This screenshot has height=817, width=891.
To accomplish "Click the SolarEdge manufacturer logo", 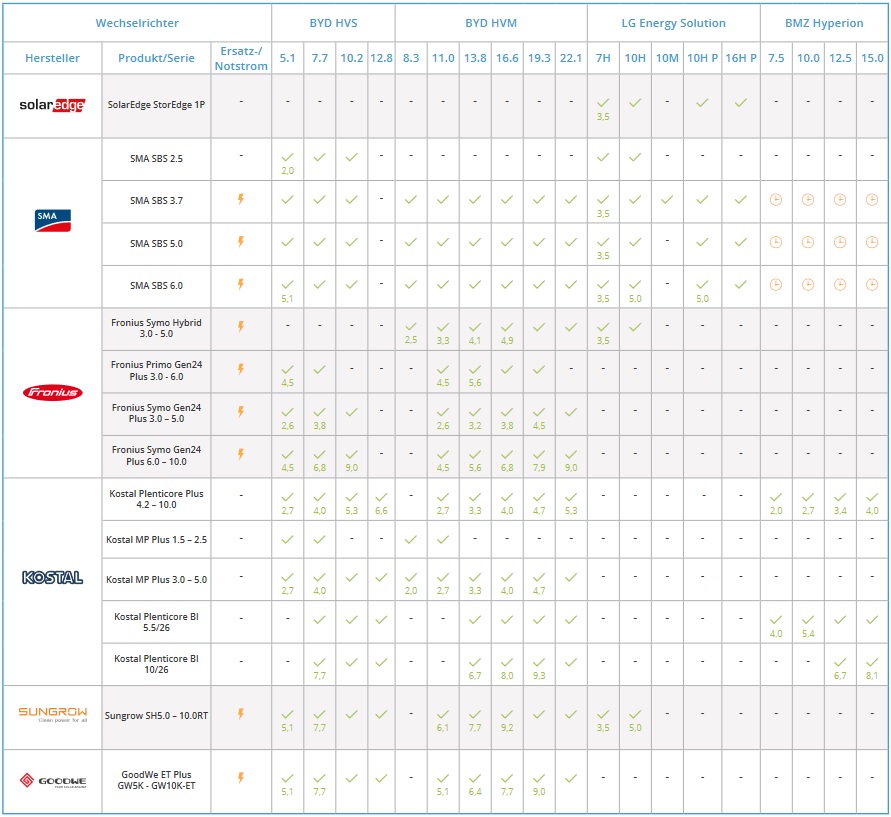I will pos(52,105).
